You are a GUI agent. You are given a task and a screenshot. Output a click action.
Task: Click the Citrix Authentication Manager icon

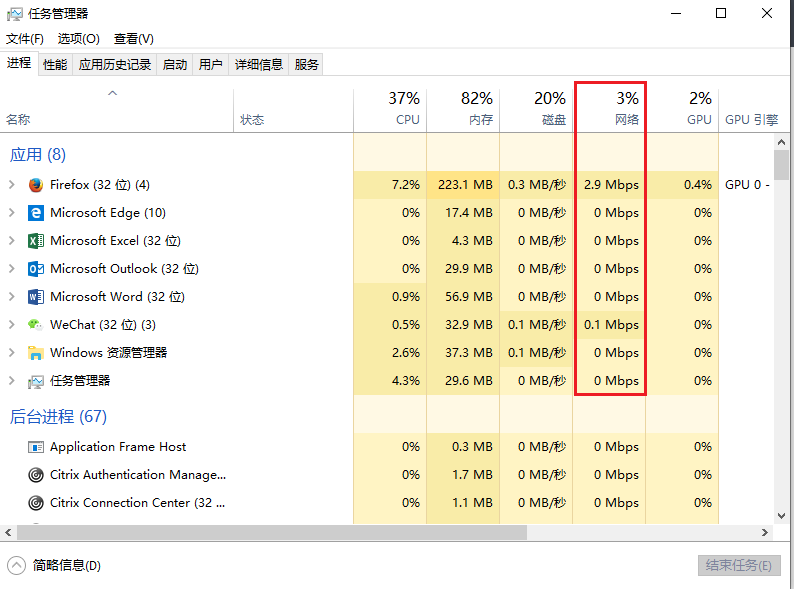click(35, 475)
